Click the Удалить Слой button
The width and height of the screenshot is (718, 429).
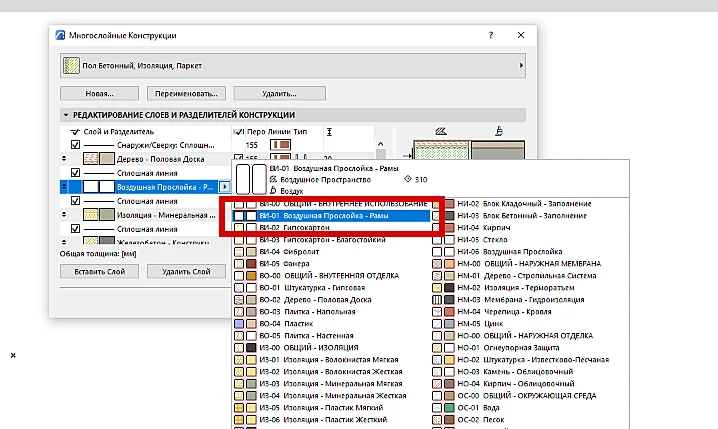[186, 272]
